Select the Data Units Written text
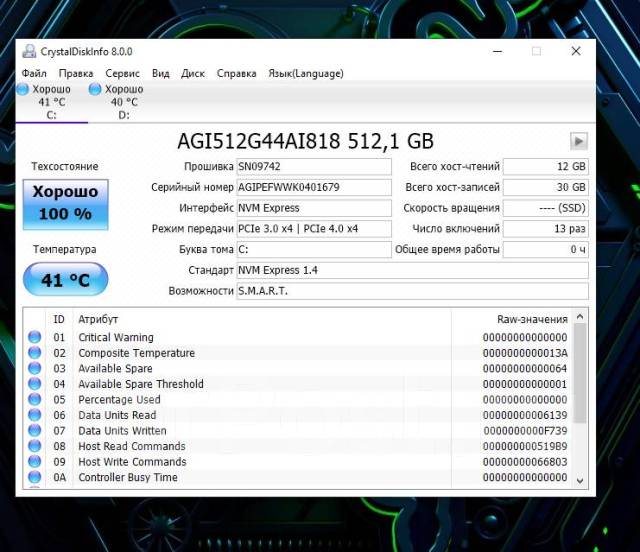The height and width of the screenshot is (552, 640). [x=122, y=430]
